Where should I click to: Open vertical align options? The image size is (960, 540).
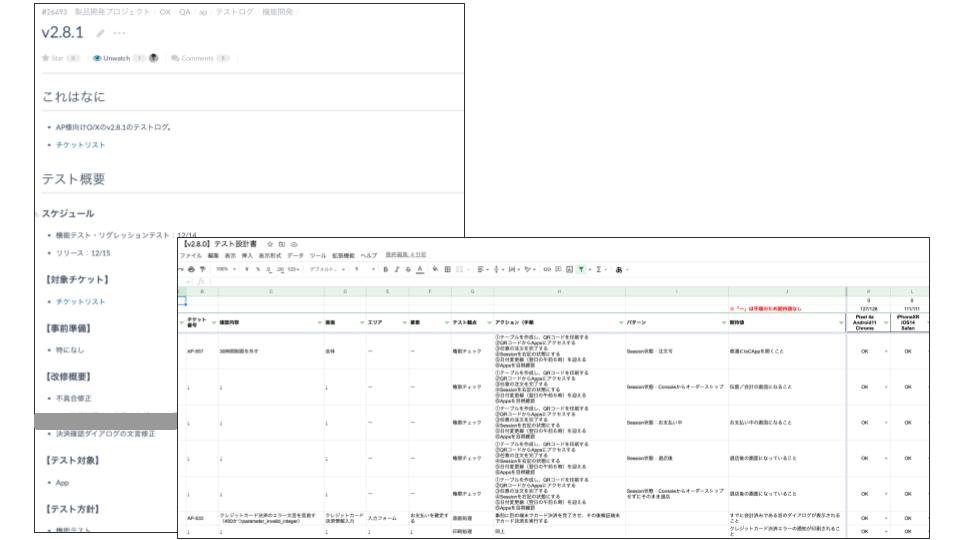[497, 269]
